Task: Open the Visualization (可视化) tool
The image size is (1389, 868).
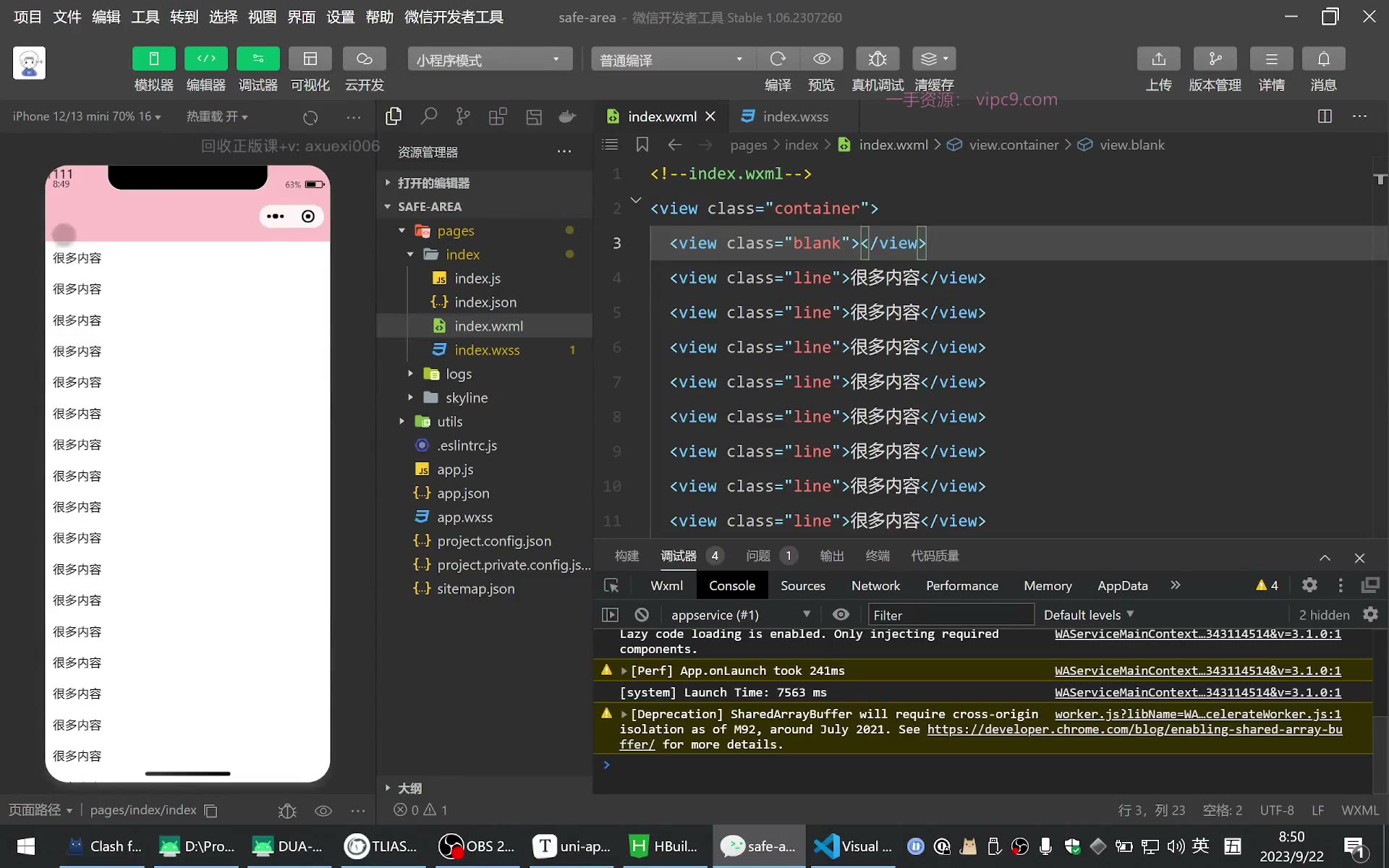Action: click(x=310, y=59)
